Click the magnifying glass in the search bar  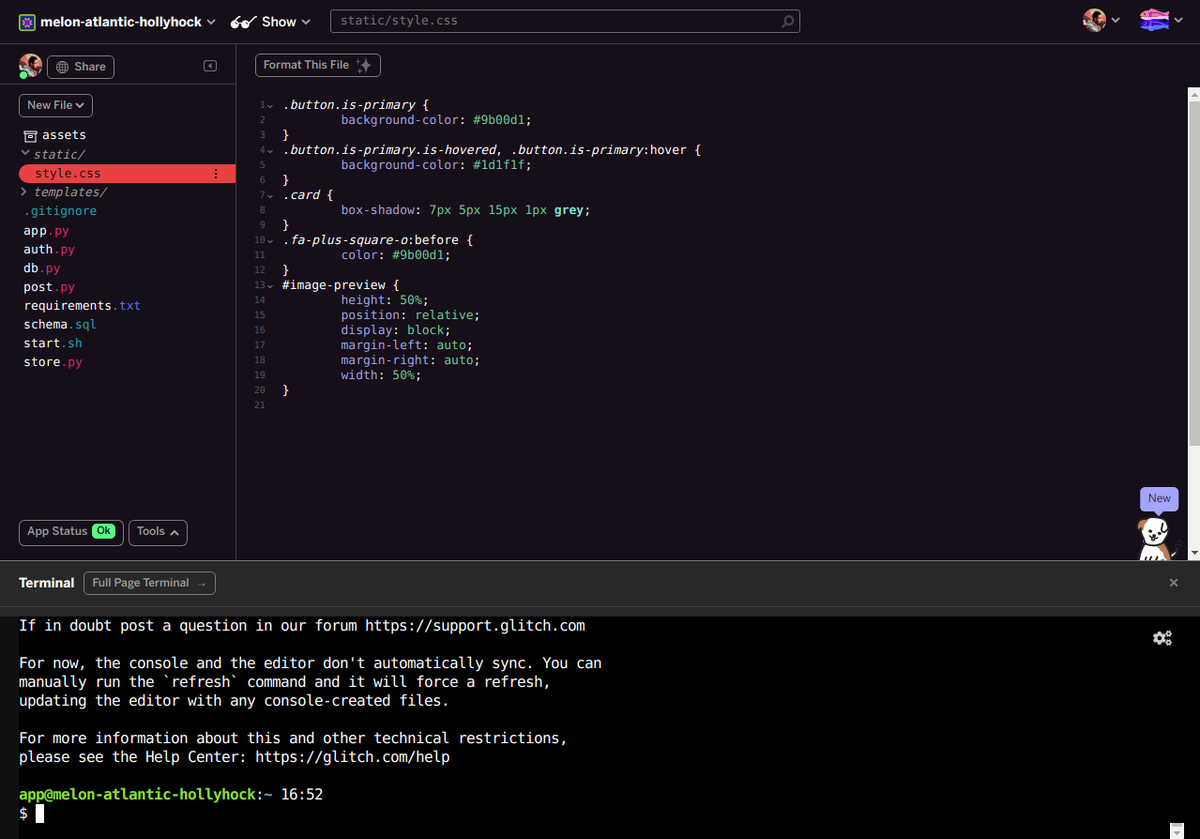(x=787, y=21)
